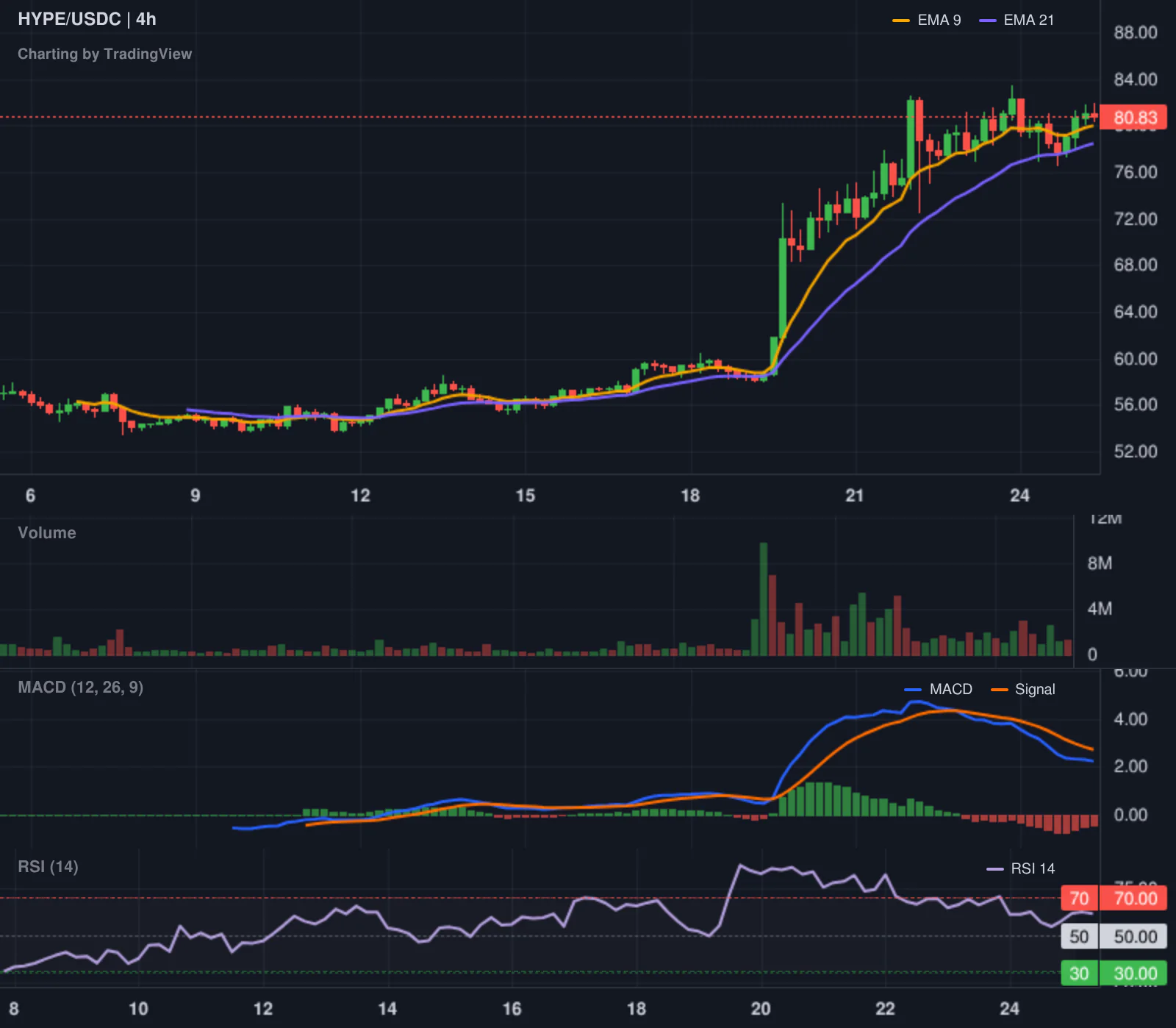The height and width of the screenshot is (1028, 1176).
Task: Select the Signal legend label
Action: pos(1035,690)
